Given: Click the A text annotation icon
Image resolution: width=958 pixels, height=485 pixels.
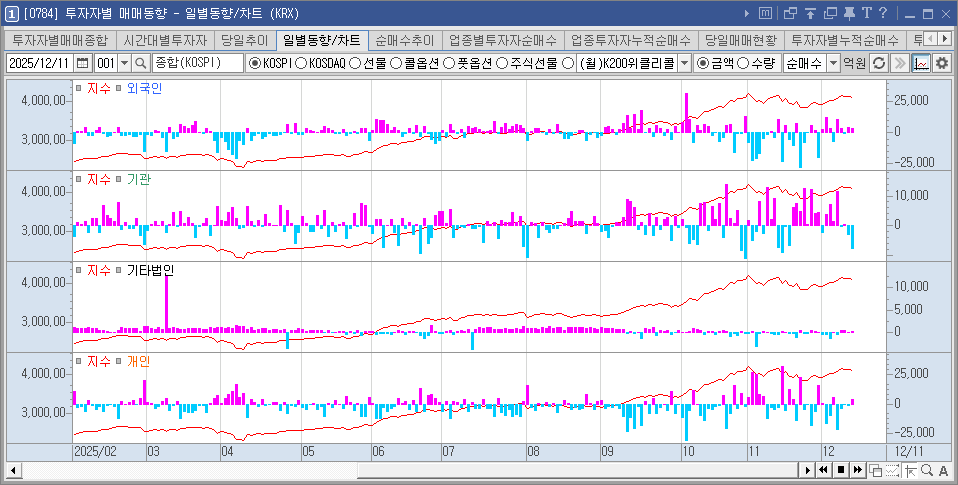Looking at the screenshot, I should pos(944,470).
